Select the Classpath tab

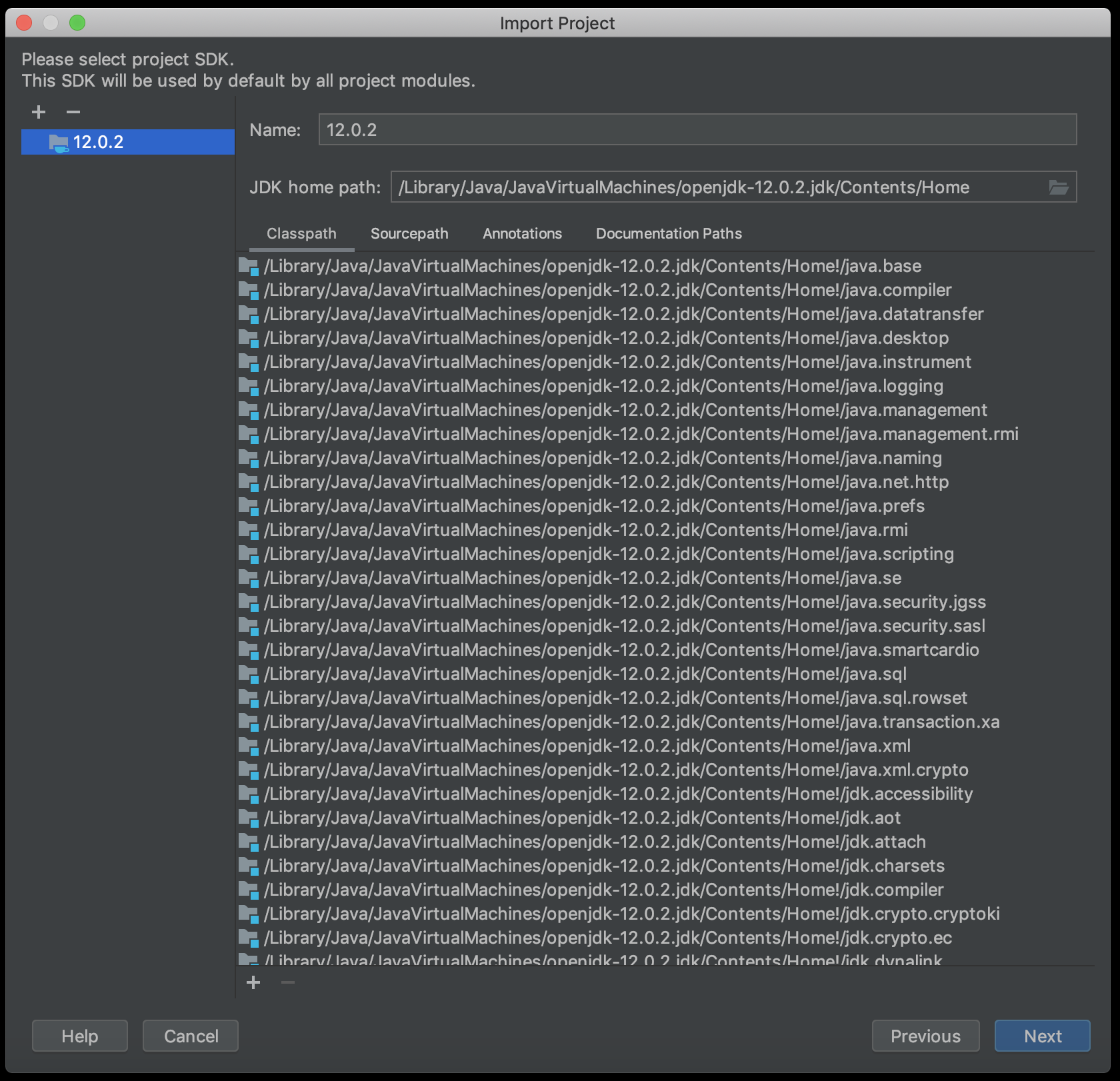pyautogui.click(x=301, y=233)
